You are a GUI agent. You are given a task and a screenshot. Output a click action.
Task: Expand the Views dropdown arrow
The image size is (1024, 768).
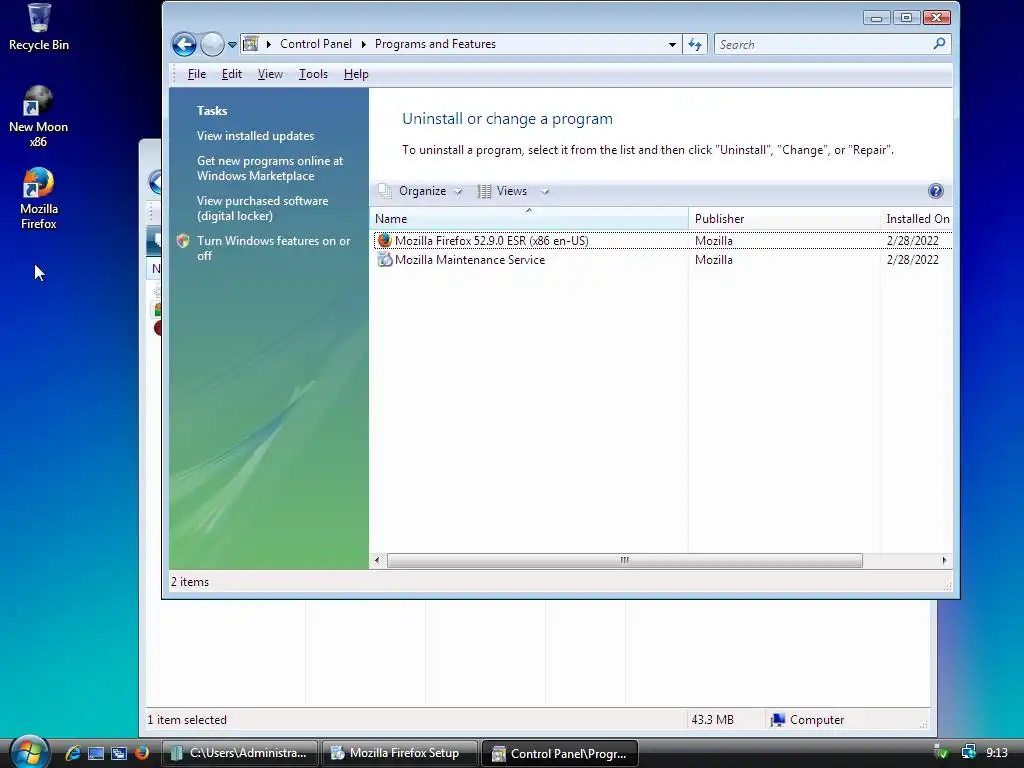coord(545,191)
